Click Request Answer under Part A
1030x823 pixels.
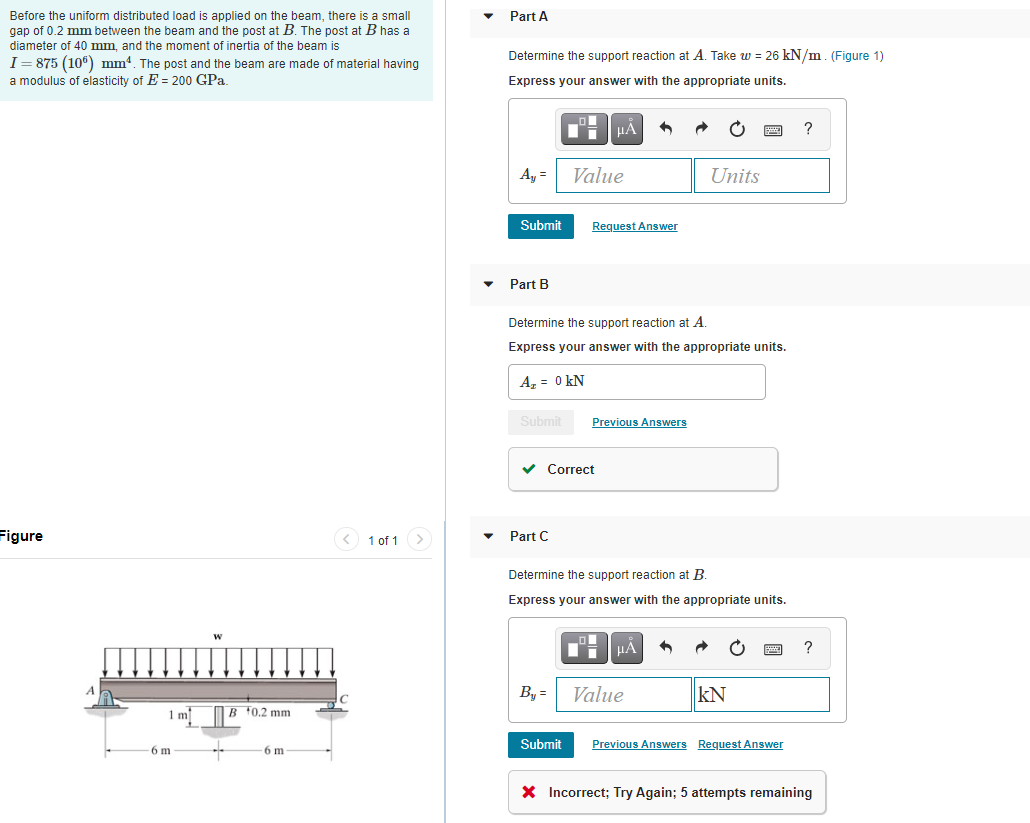634,226
